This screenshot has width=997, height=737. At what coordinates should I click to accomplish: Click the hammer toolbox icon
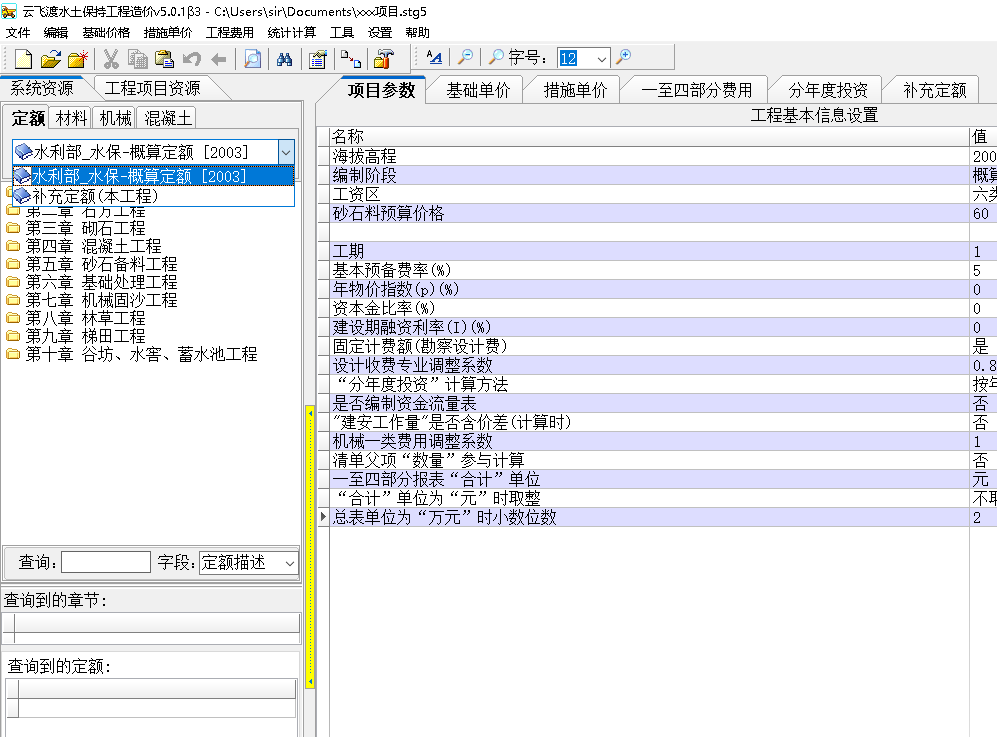coord(384,59)
